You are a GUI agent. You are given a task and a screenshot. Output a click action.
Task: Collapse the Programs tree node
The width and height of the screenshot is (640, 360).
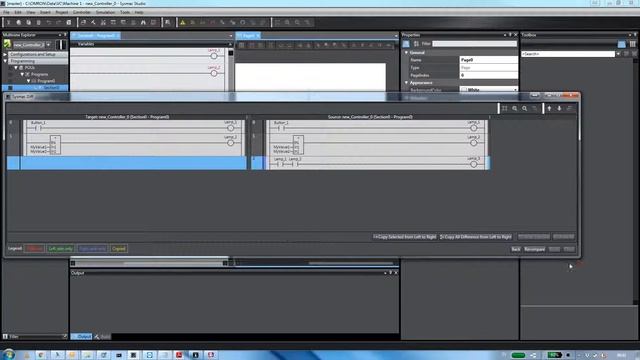coord(22,74)
